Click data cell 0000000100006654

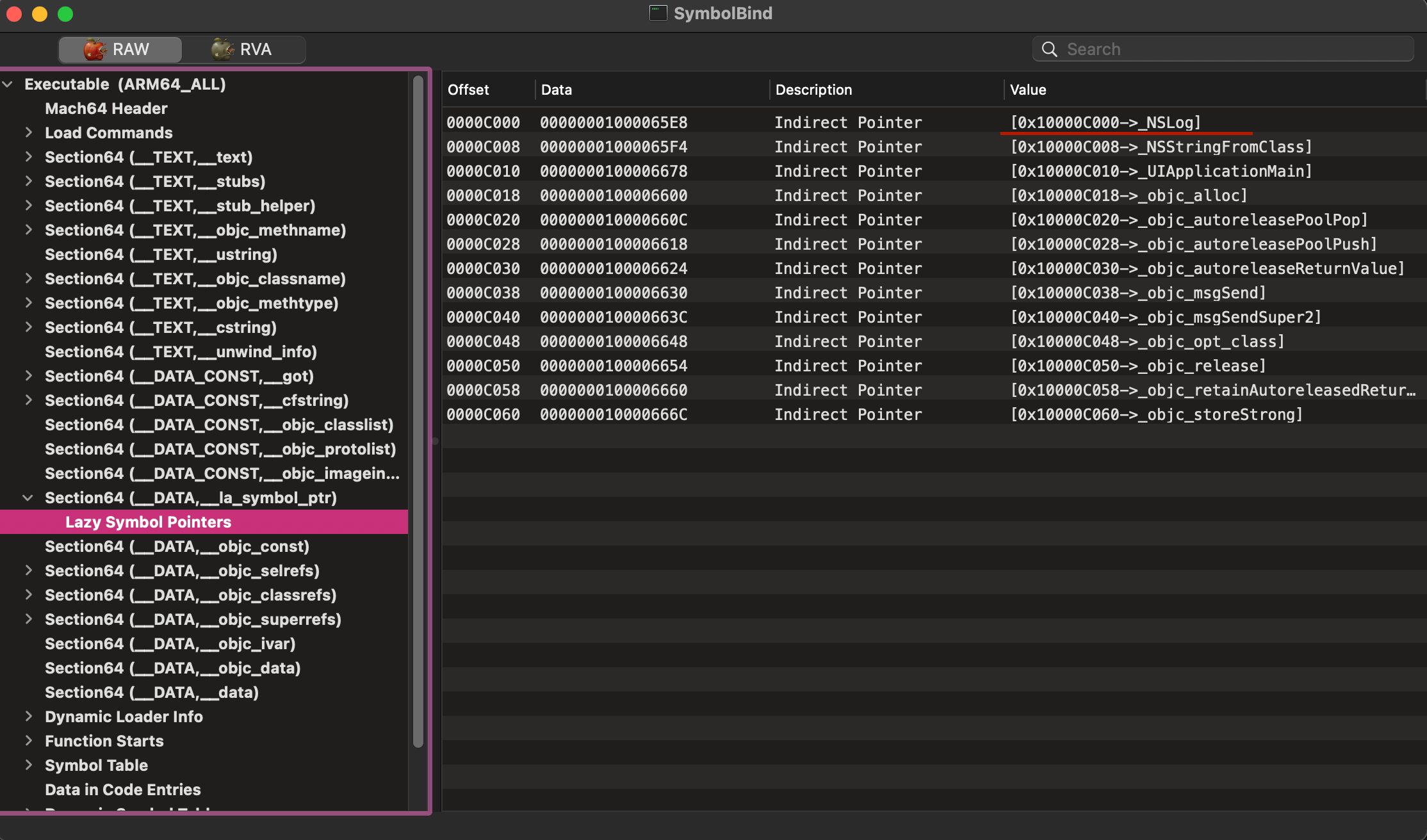[x=614, y=366]
